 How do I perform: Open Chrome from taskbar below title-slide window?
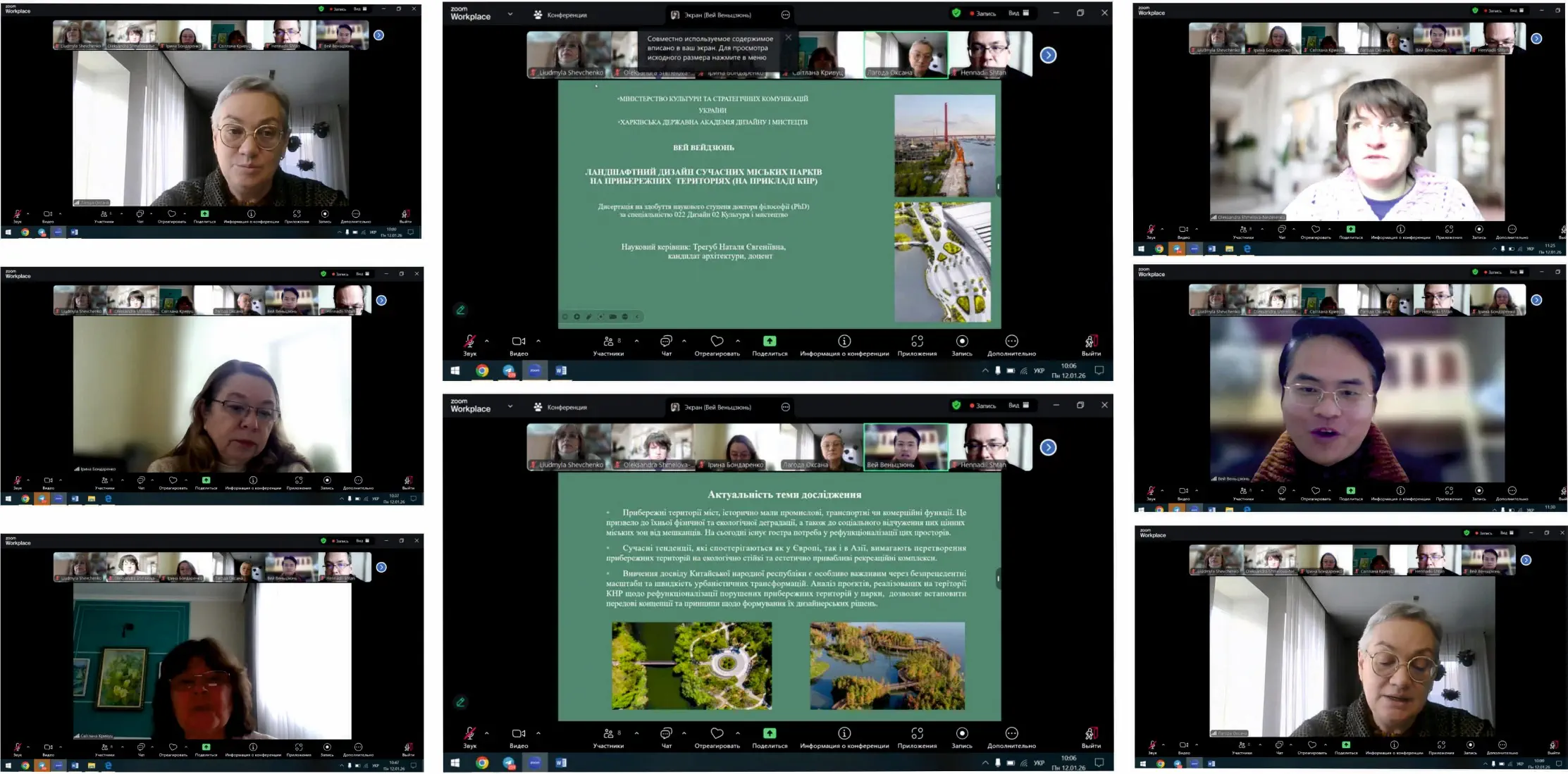[482, 370]
